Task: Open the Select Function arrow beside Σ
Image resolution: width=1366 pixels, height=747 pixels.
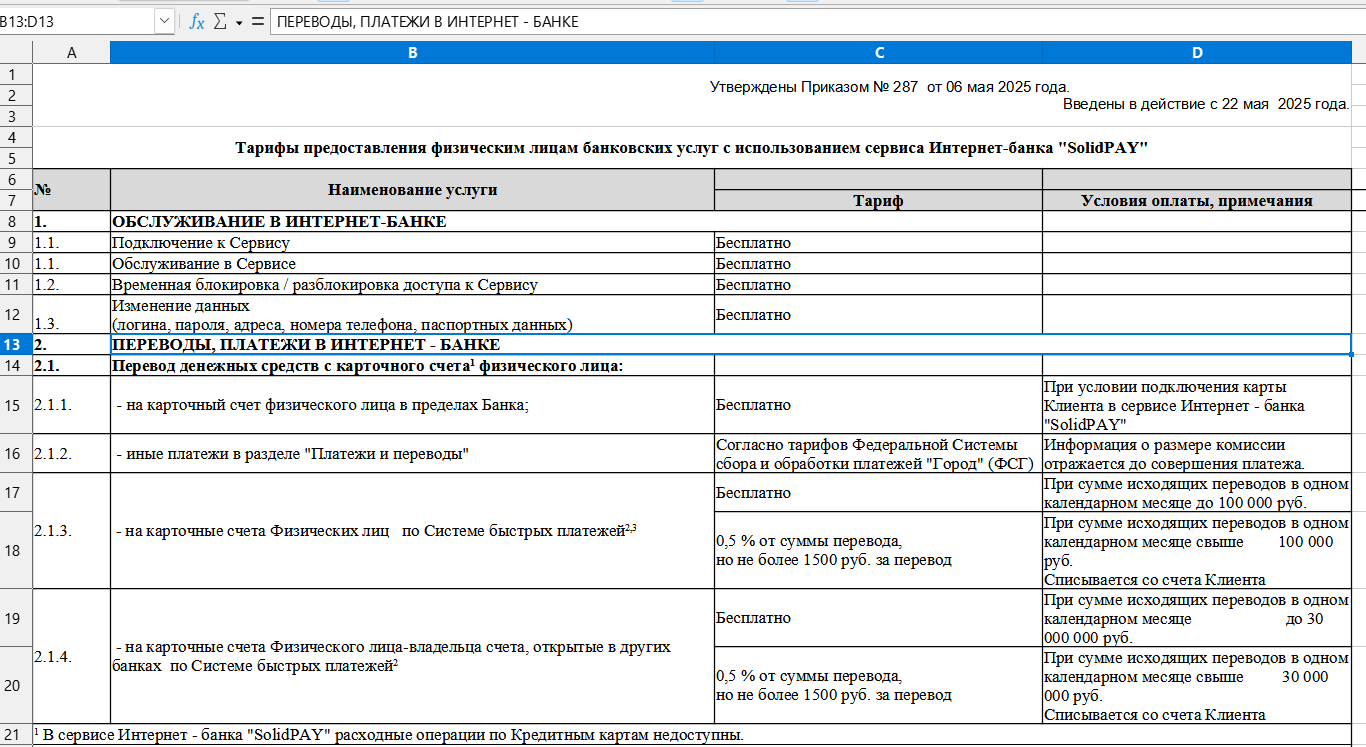Action: 239,22
